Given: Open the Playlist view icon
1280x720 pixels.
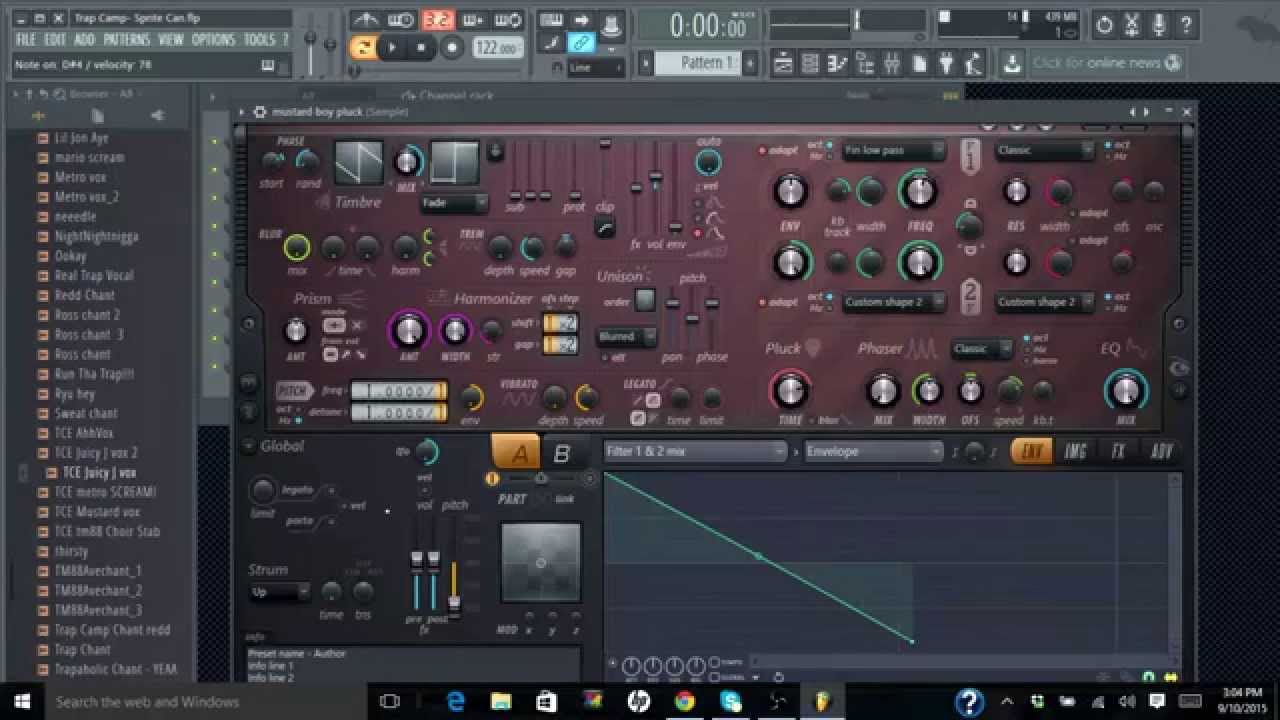Looking at the screenshot, I should pos(784,64).
